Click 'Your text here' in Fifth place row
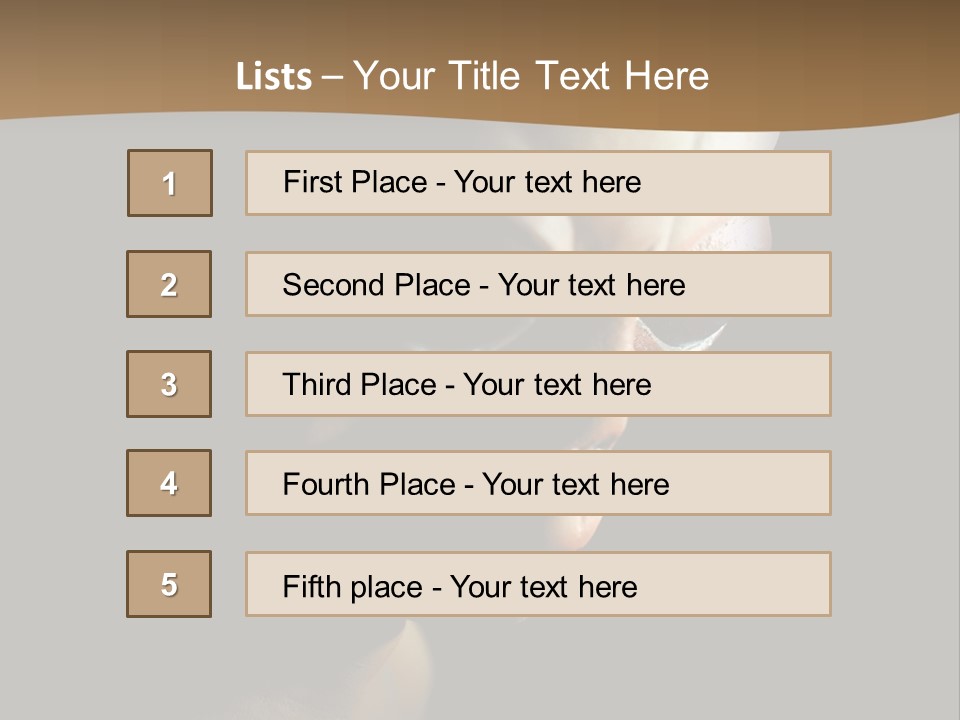The height and width of the screenshot is (720, 960). [543, 586]
